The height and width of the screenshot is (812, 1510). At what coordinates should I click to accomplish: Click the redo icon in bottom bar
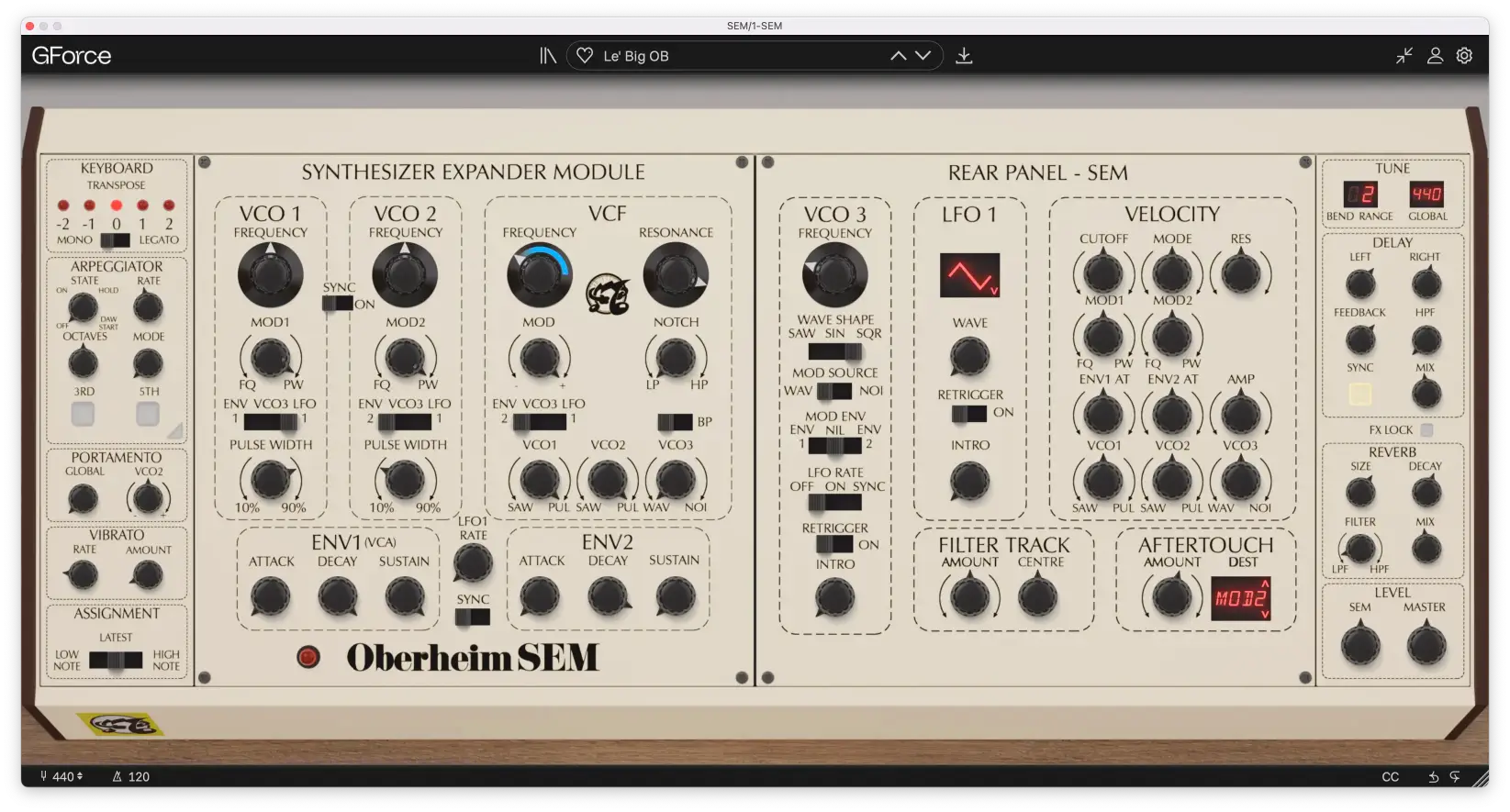[1455, 777]
